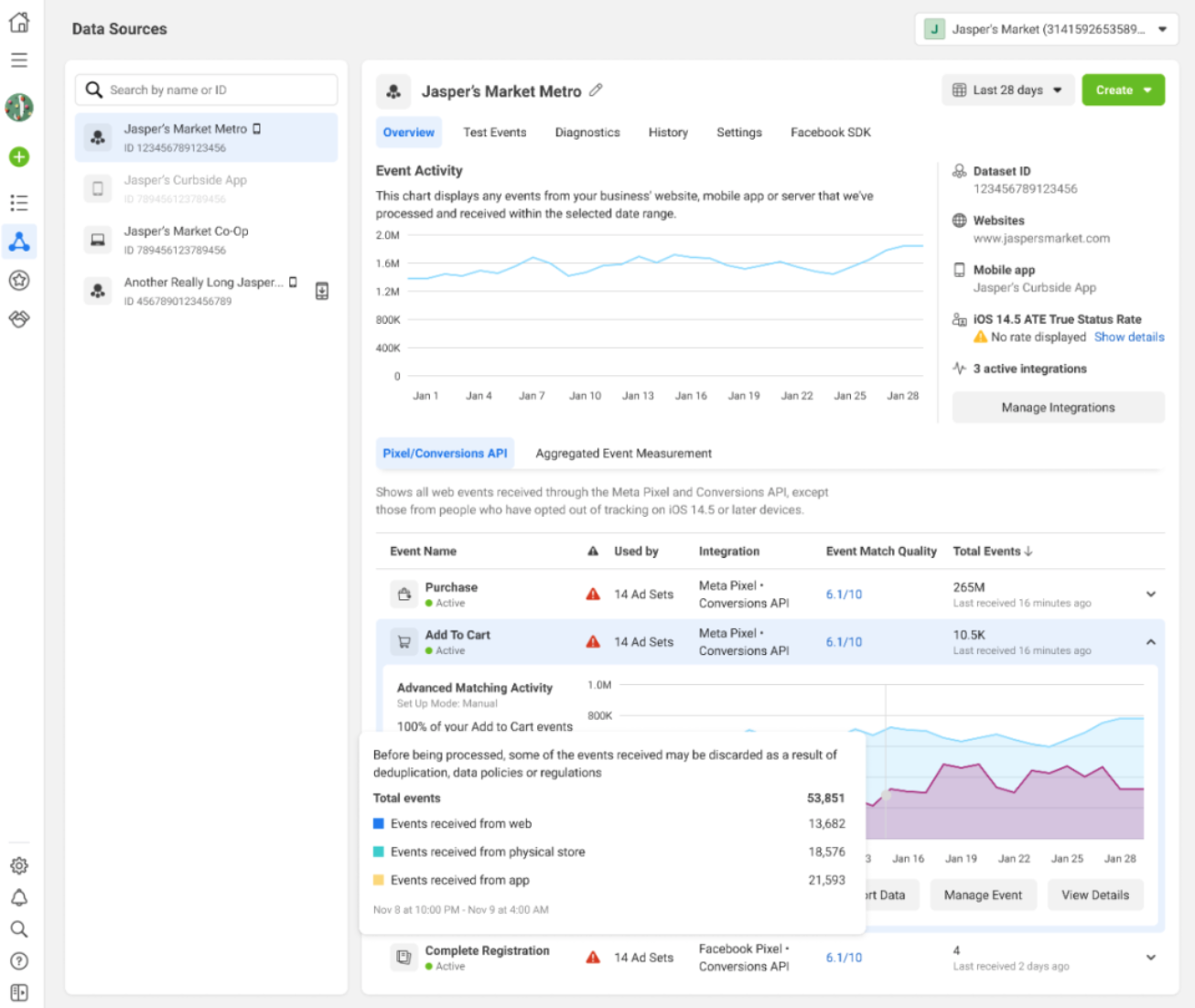The width and height of the screenshot is (1195, 1008).
Task: Switch to the Diagnostics tab
Action: 587,133
